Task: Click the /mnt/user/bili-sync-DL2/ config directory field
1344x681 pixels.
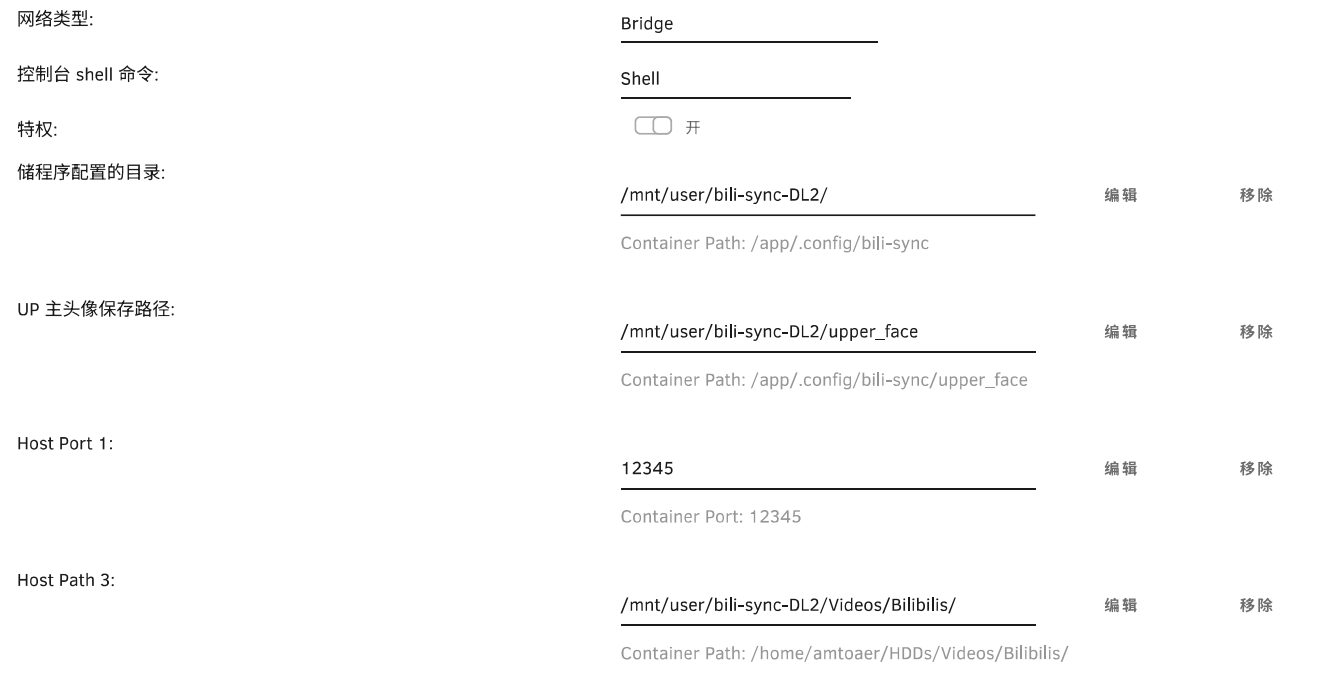Action: 827,195
